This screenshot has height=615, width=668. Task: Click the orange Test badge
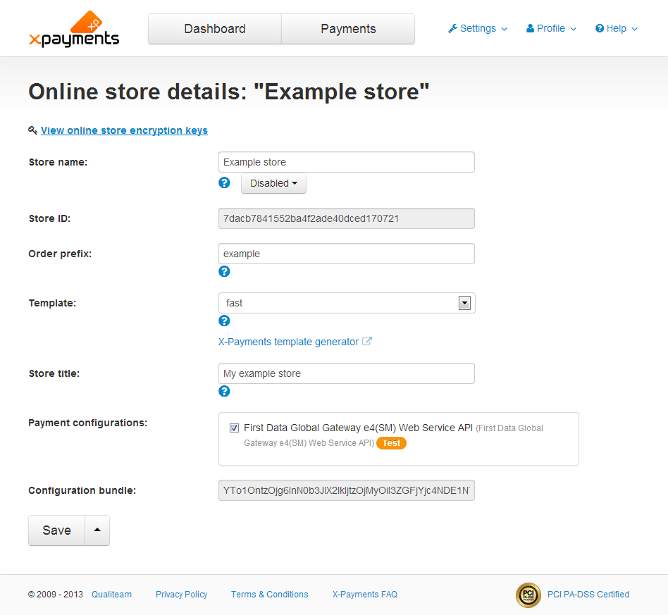click(391, 443)
